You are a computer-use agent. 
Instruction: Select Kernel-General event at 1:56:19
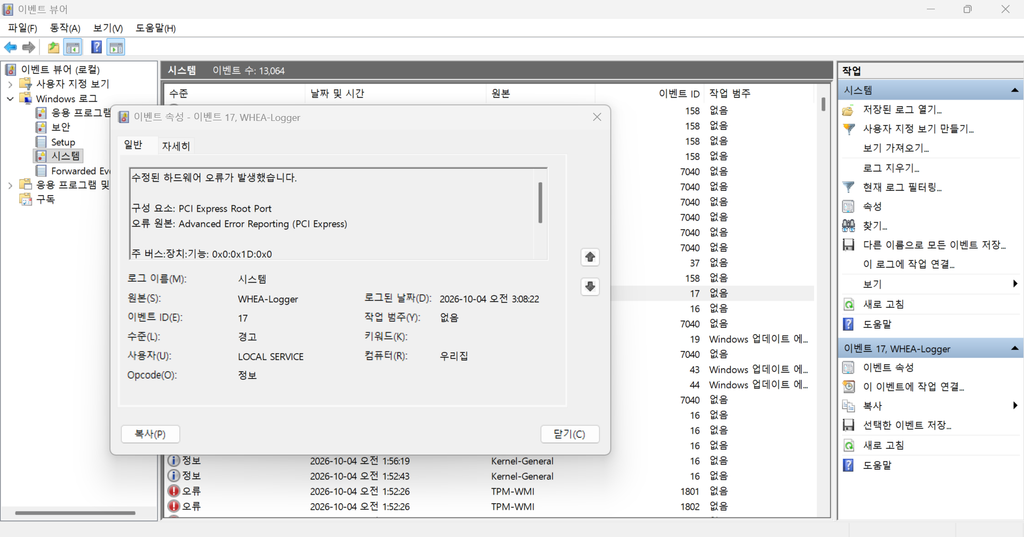[490, 461]
